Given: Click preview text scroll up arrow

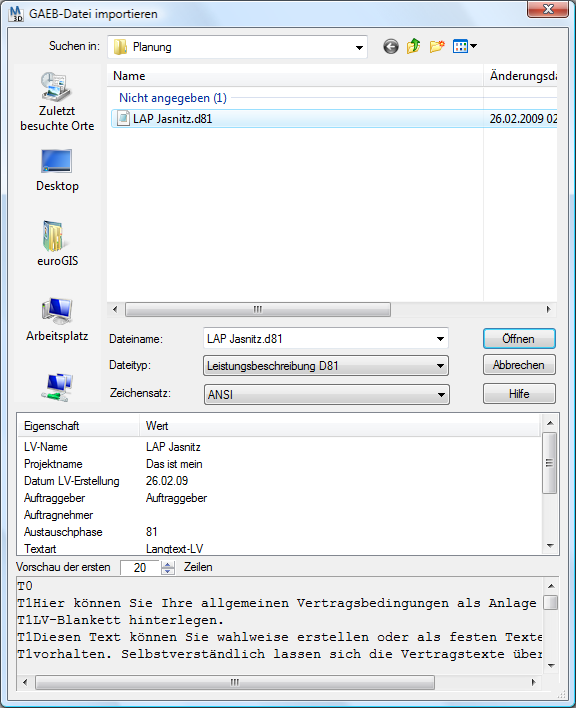Looking at the screenshot, I should coord(551,586).
